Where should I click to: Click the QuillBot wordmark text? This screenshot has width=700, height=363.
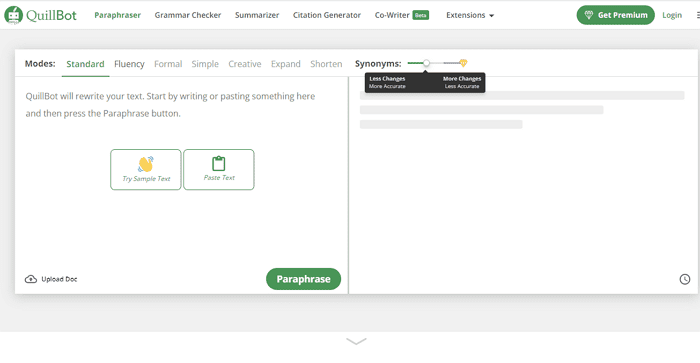coord(51,15)
